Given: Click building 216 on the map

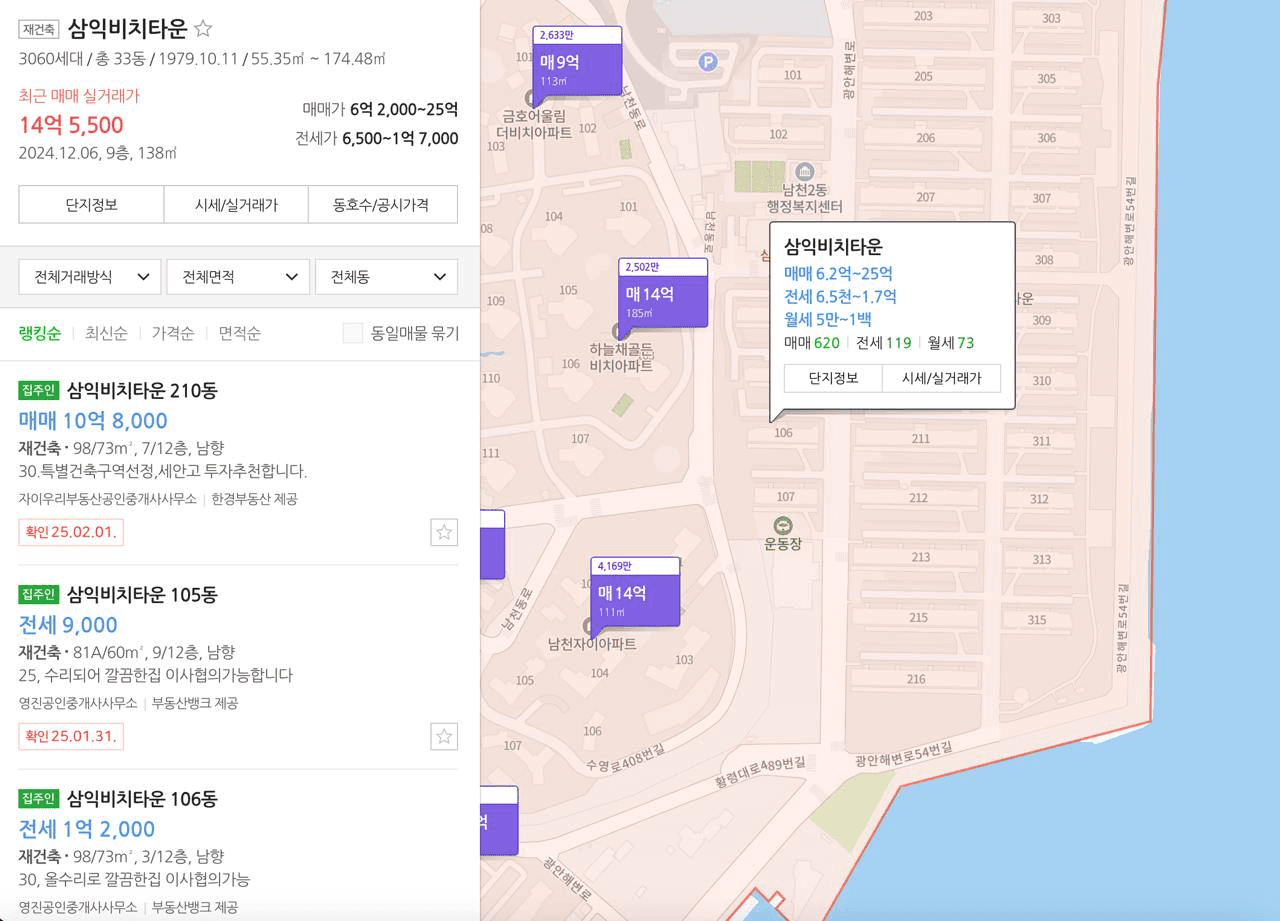Looking at the screenshot, I should click(916, 679).
